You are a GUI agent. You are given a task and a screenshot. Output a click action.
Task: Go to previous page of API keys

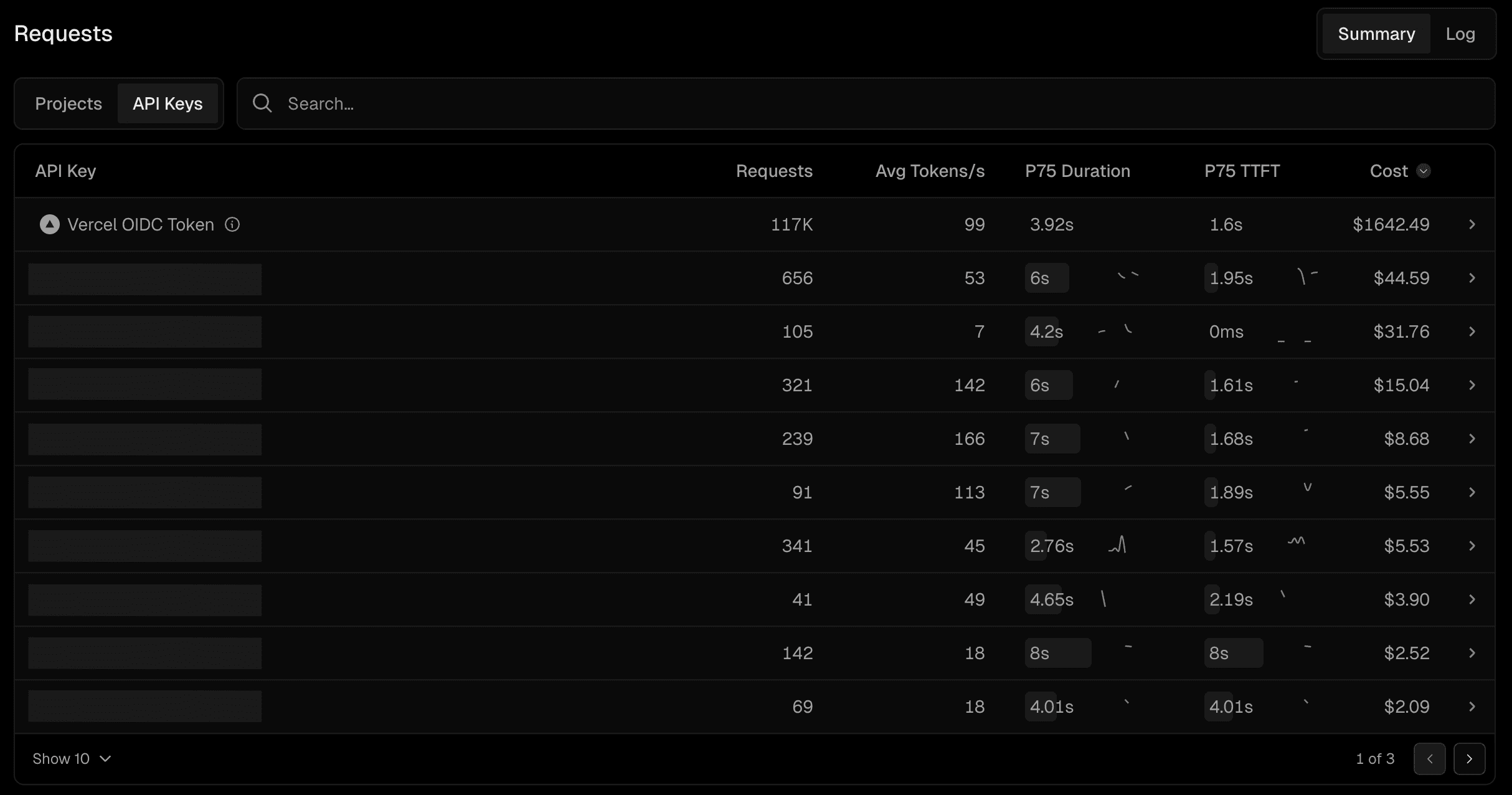point(1429,758)
